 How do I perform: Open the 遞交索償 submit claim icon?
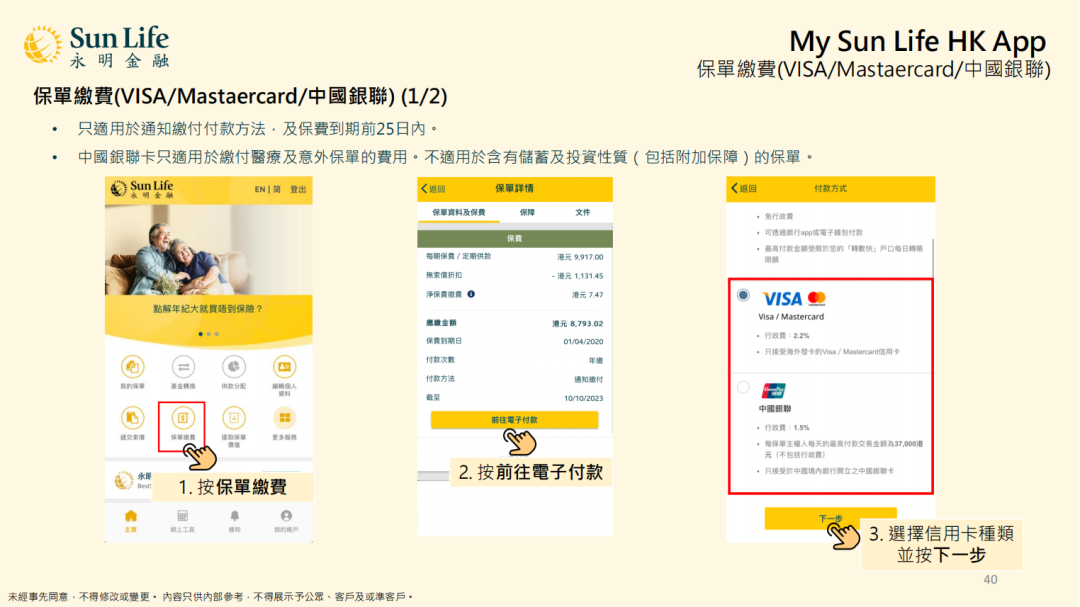pyautogui.click(x=132, y=418)
